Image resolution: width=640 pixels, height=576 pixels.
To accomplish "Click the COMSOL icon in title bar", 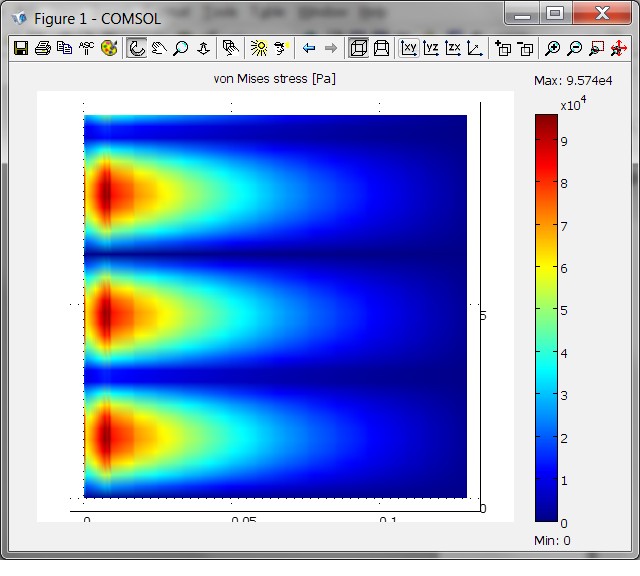I will coord(19,18).
